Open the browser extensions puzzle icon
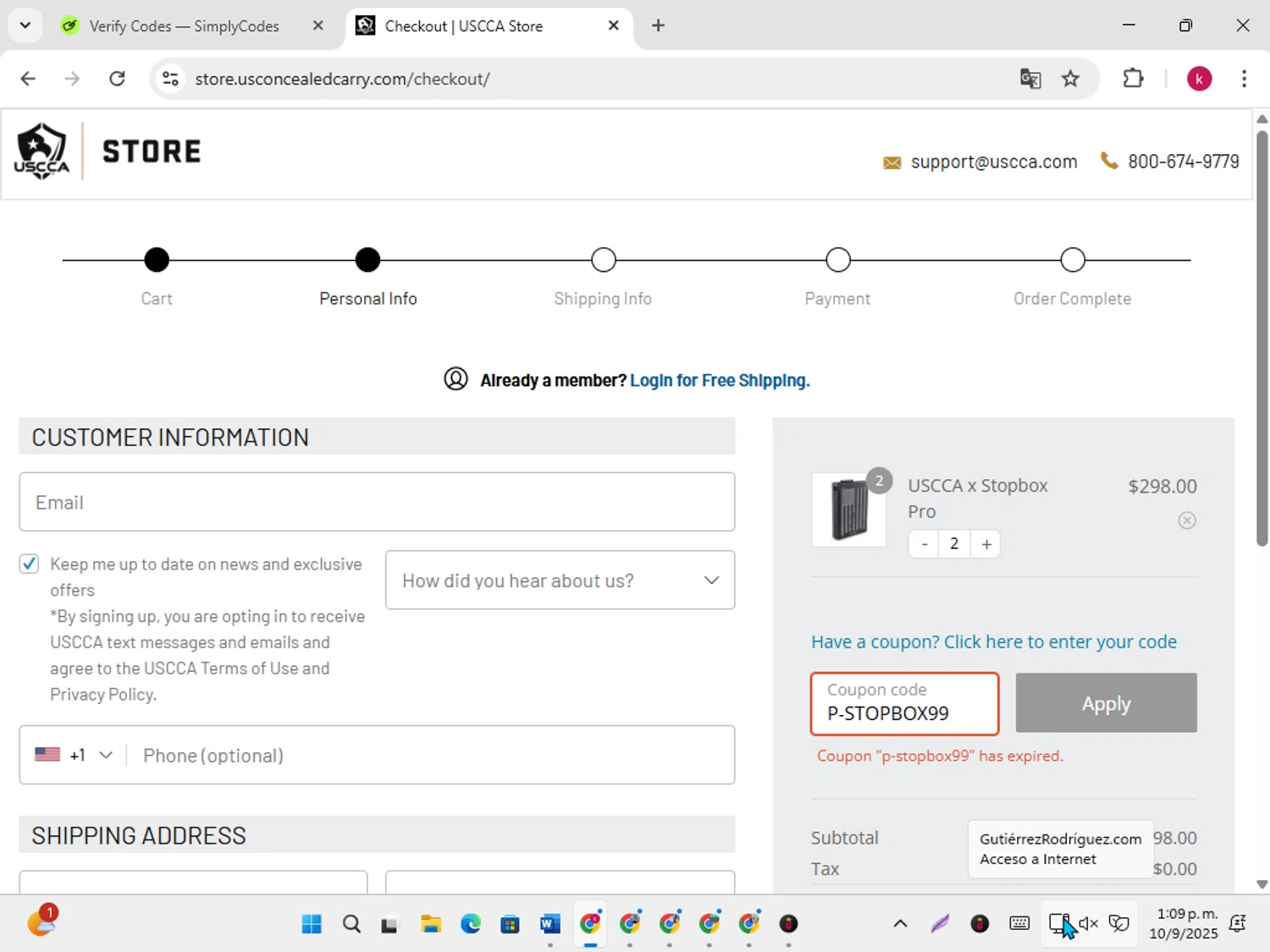 (1133, 79)
